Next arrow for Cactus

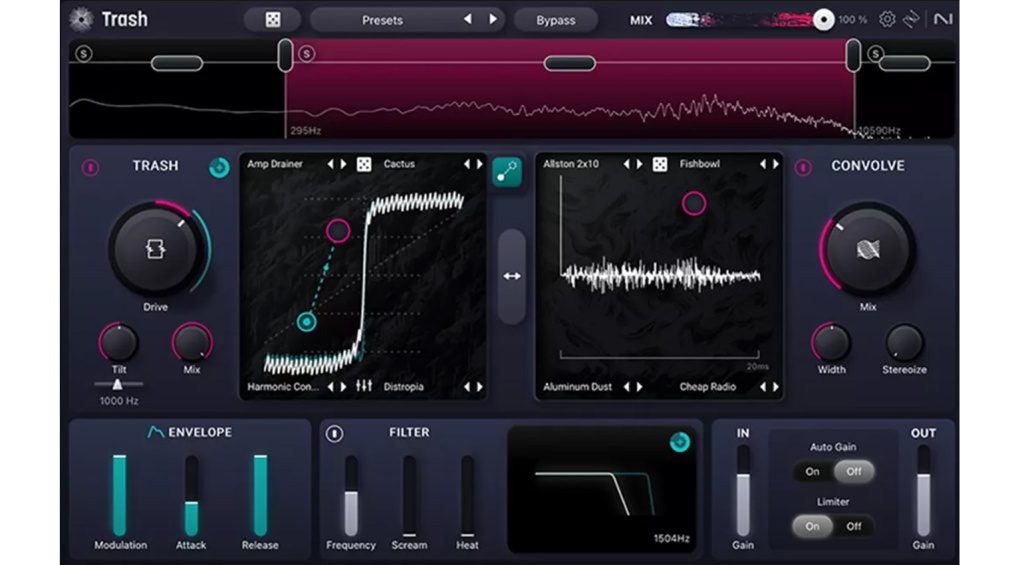coord(480,164)
